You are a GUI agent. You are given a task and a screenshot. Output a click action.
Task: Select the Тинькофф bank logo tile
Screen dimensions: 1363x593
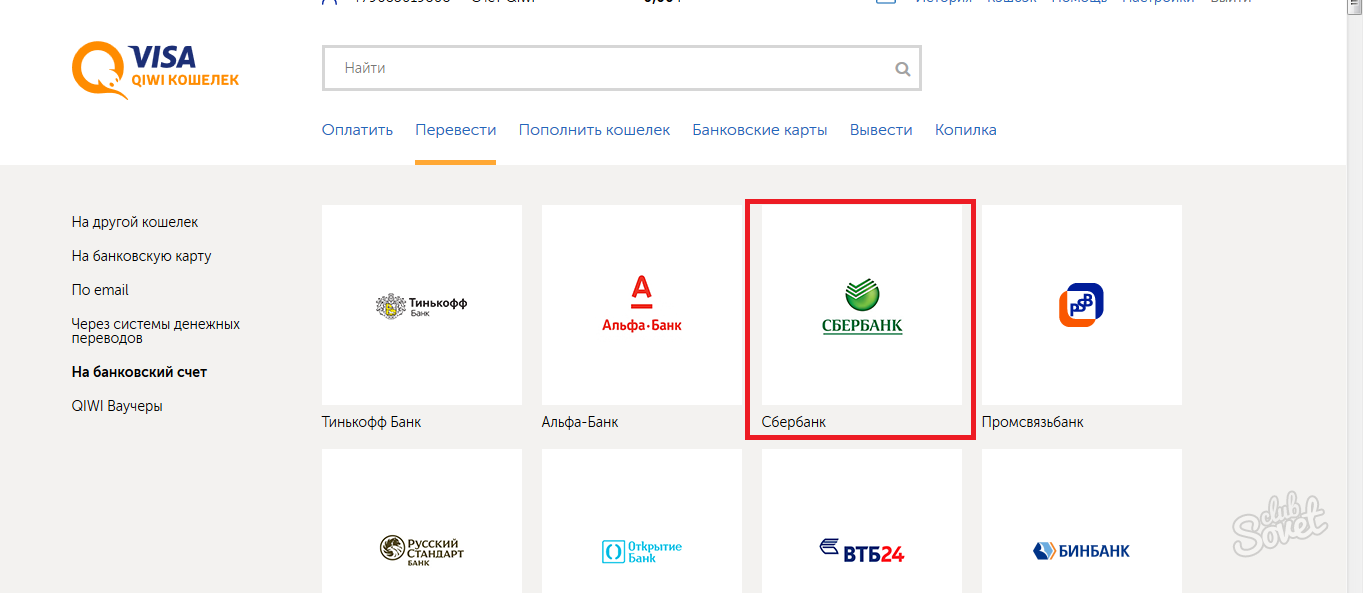pos(422,305)
